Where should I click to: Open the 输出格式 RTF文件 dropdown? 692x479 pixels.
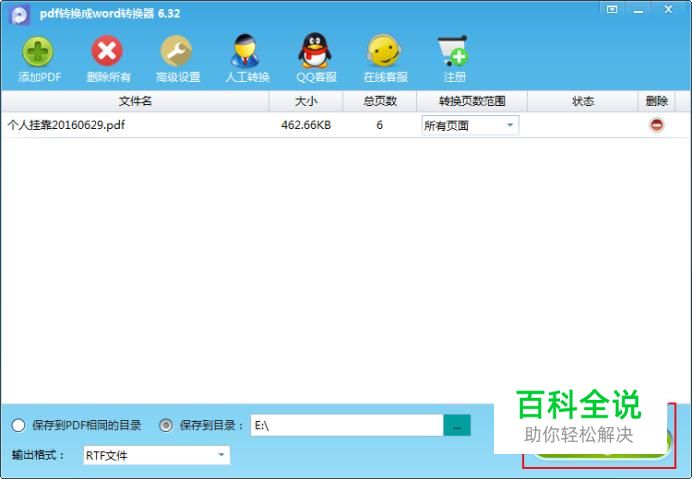click(x=157, y=455)
